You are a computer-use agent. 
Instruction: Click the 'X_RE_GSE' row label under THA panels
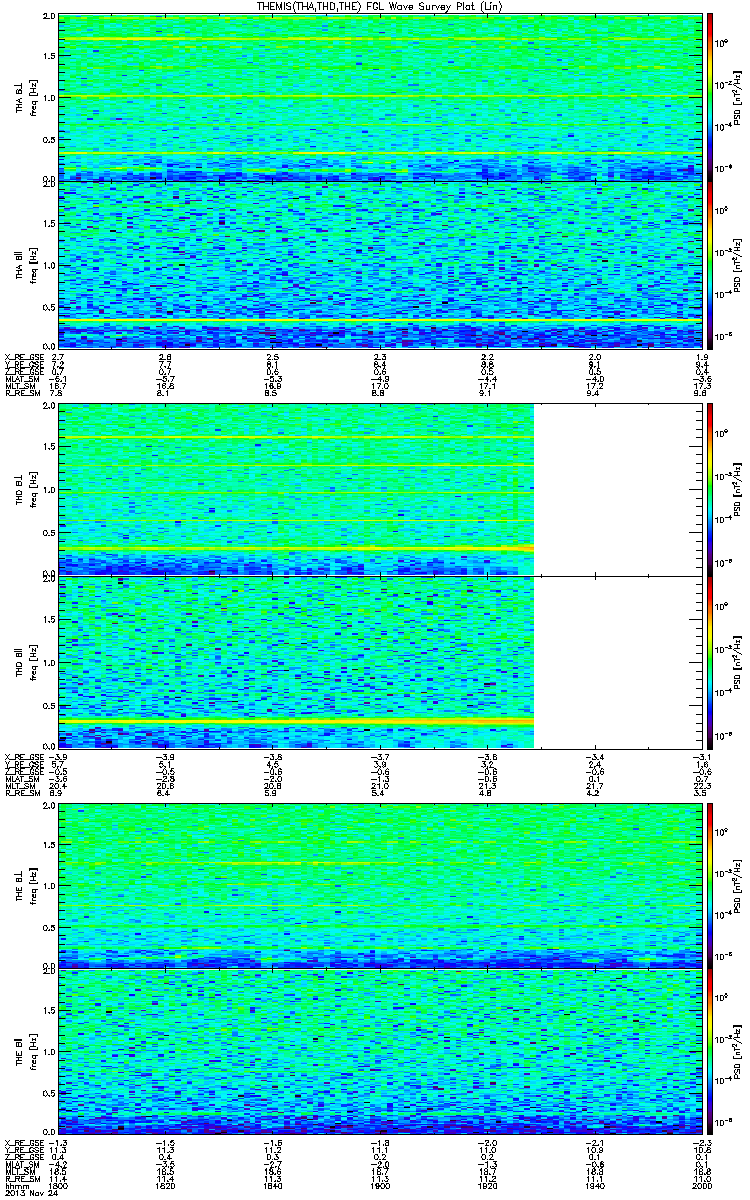click(22, 357)
